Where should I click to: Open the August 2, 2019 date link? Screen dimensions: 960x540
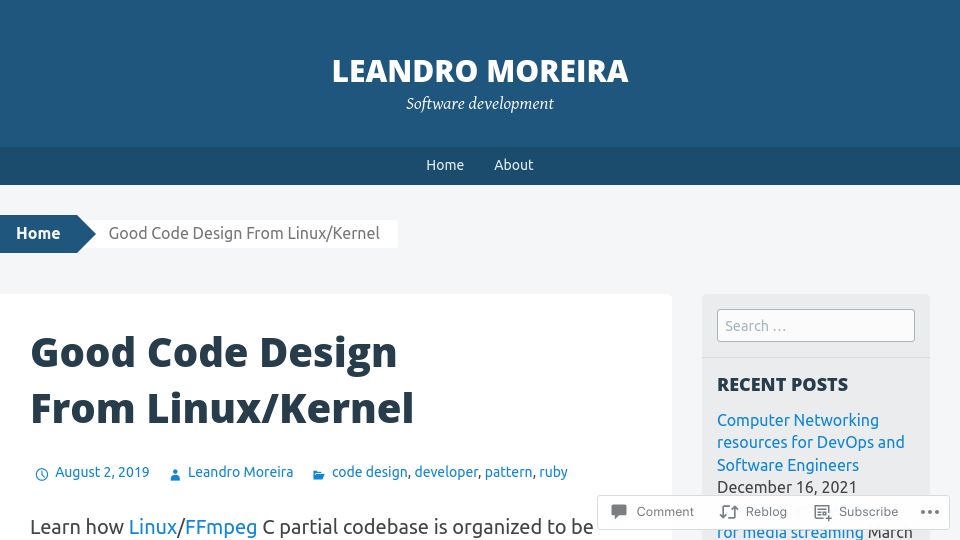click(x=102, y=472)
